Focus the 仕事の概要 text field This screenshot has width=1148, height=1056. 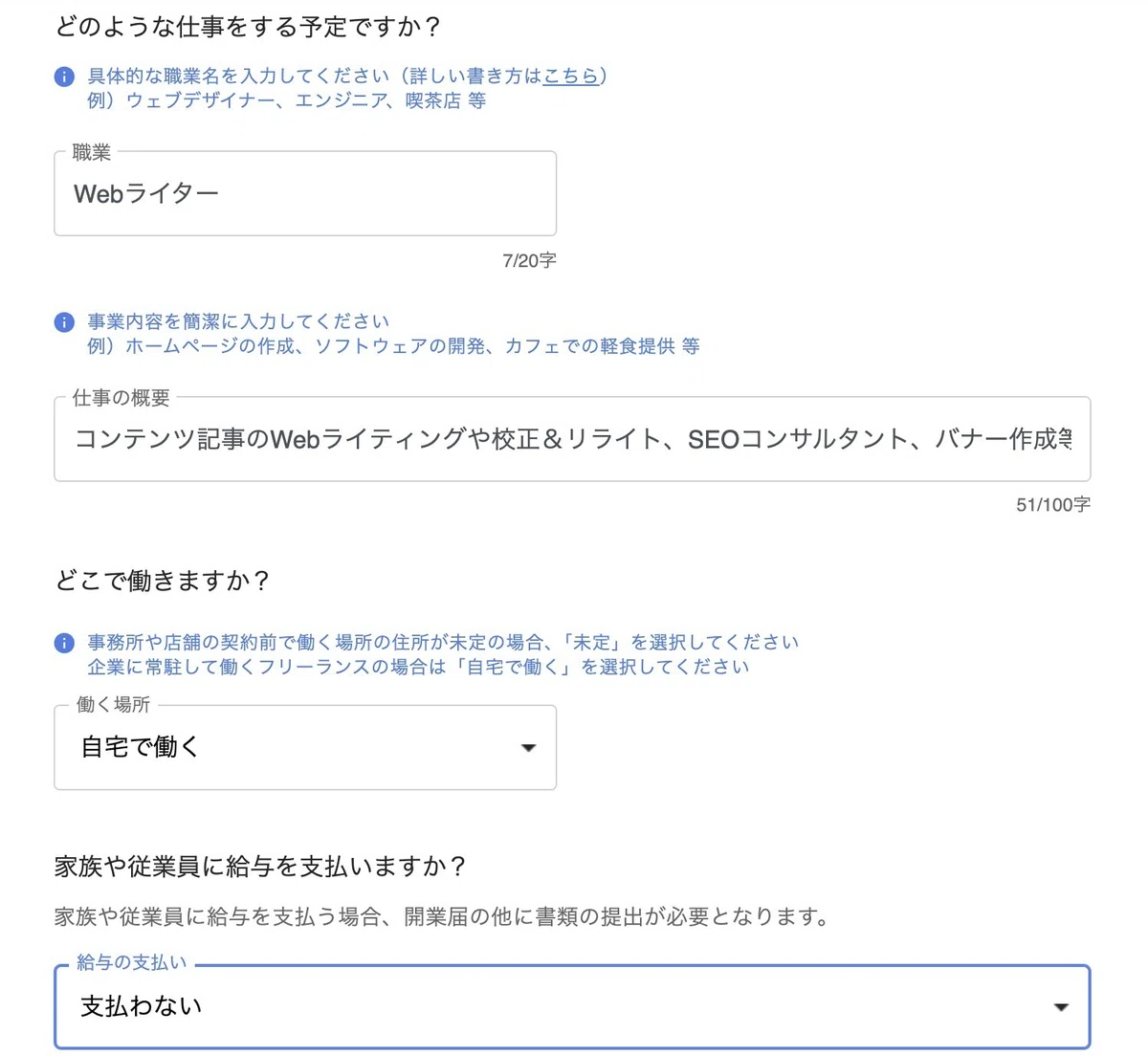pos(572,439)
